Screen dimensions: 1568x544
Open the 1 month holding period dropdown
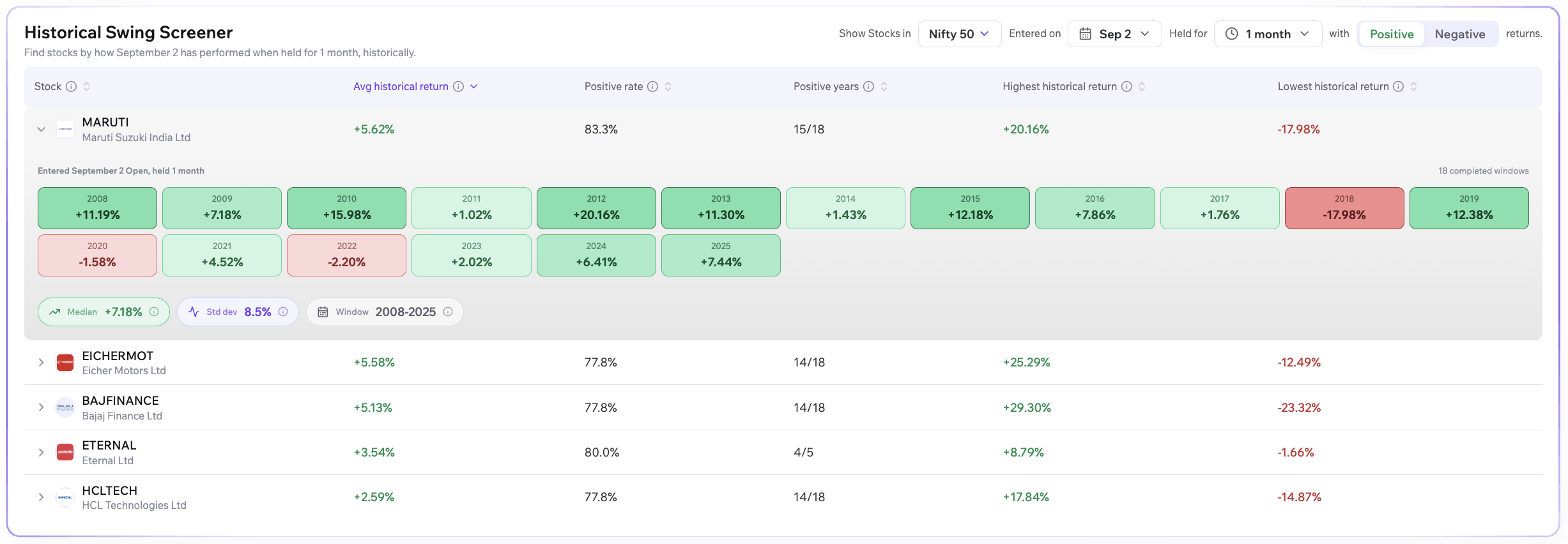point(1268,34)
